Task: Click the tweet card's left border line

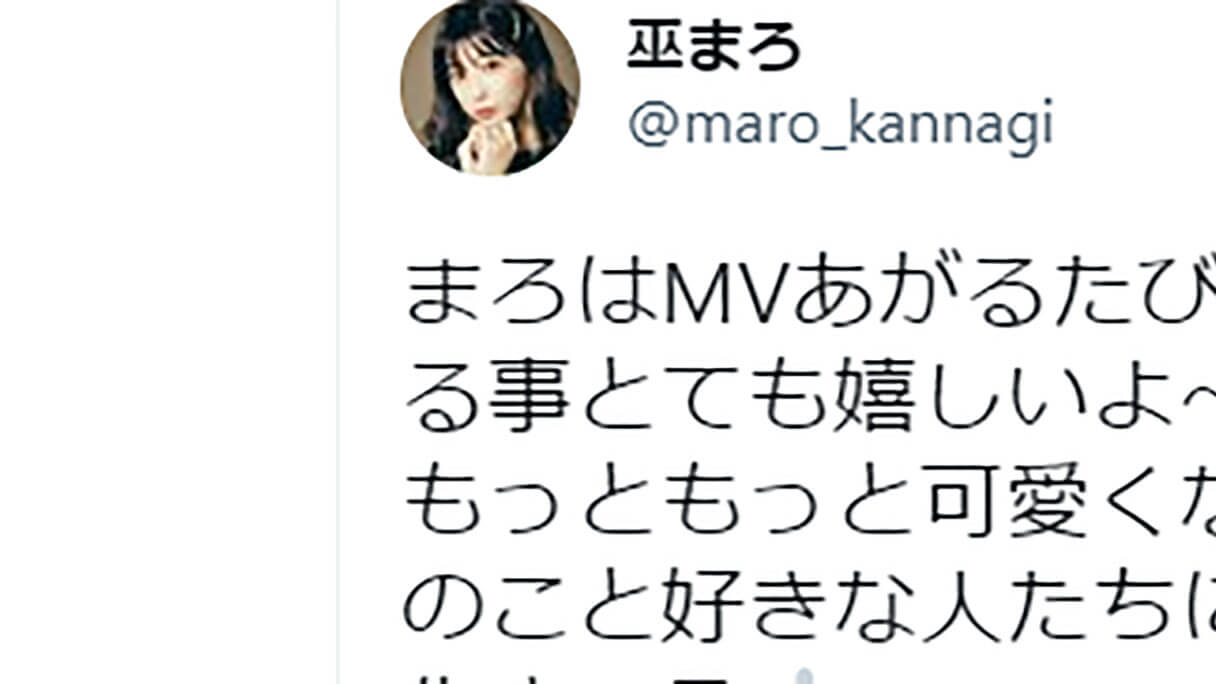Action: [x=339, y=342]
